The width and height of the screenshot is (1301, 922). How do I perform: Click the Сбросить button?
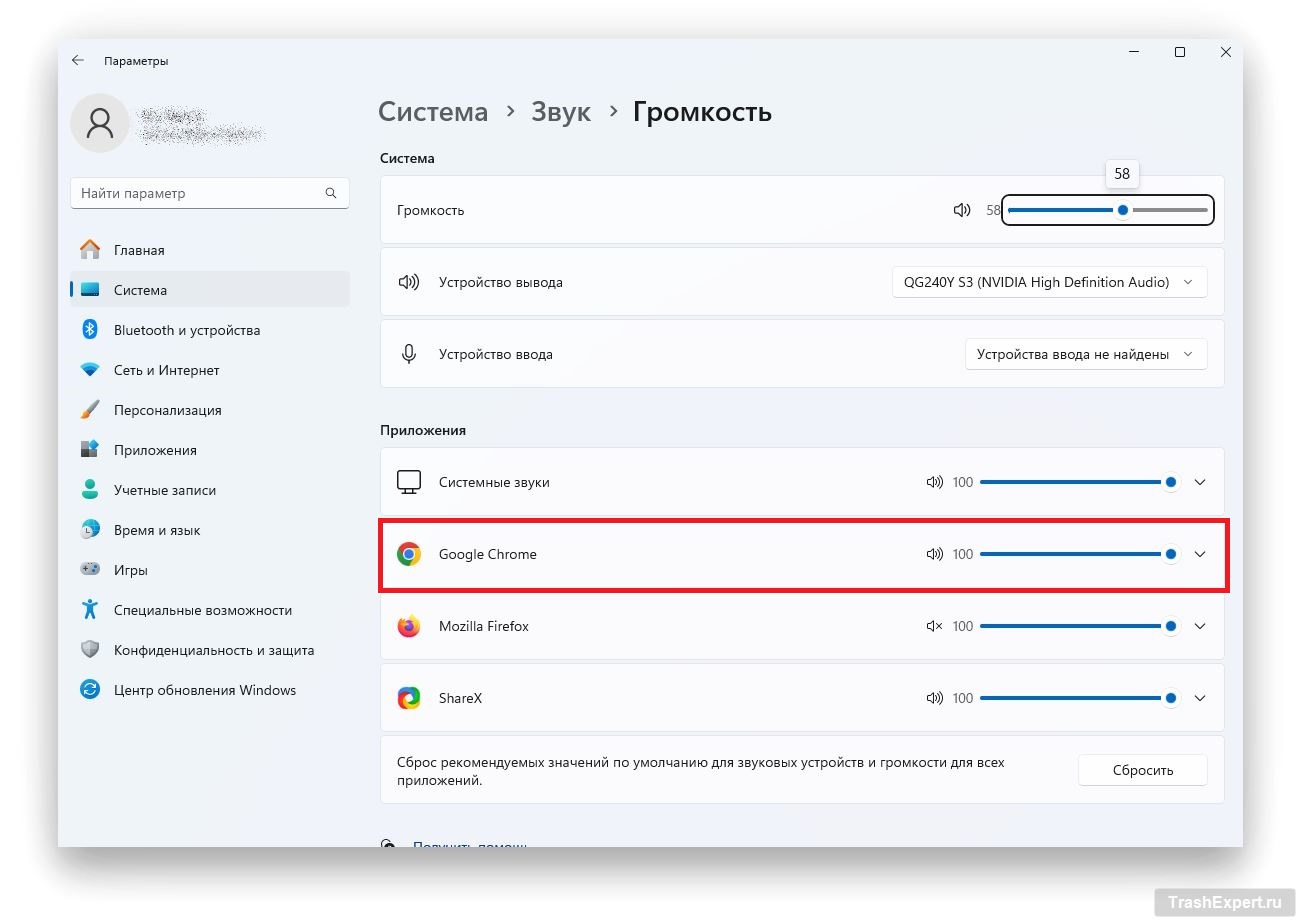pos(1142,770)
